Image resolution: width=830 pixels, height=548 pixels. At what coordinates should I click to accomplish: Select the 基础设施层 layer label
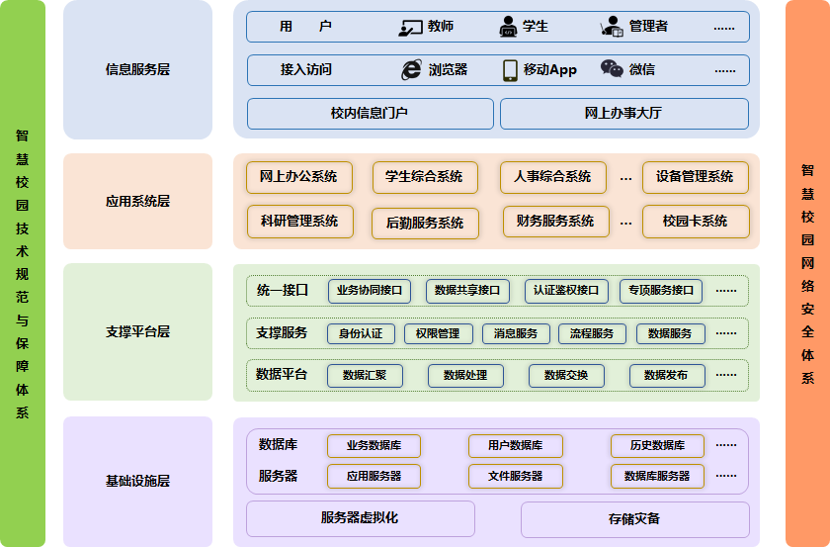[138, 481]
